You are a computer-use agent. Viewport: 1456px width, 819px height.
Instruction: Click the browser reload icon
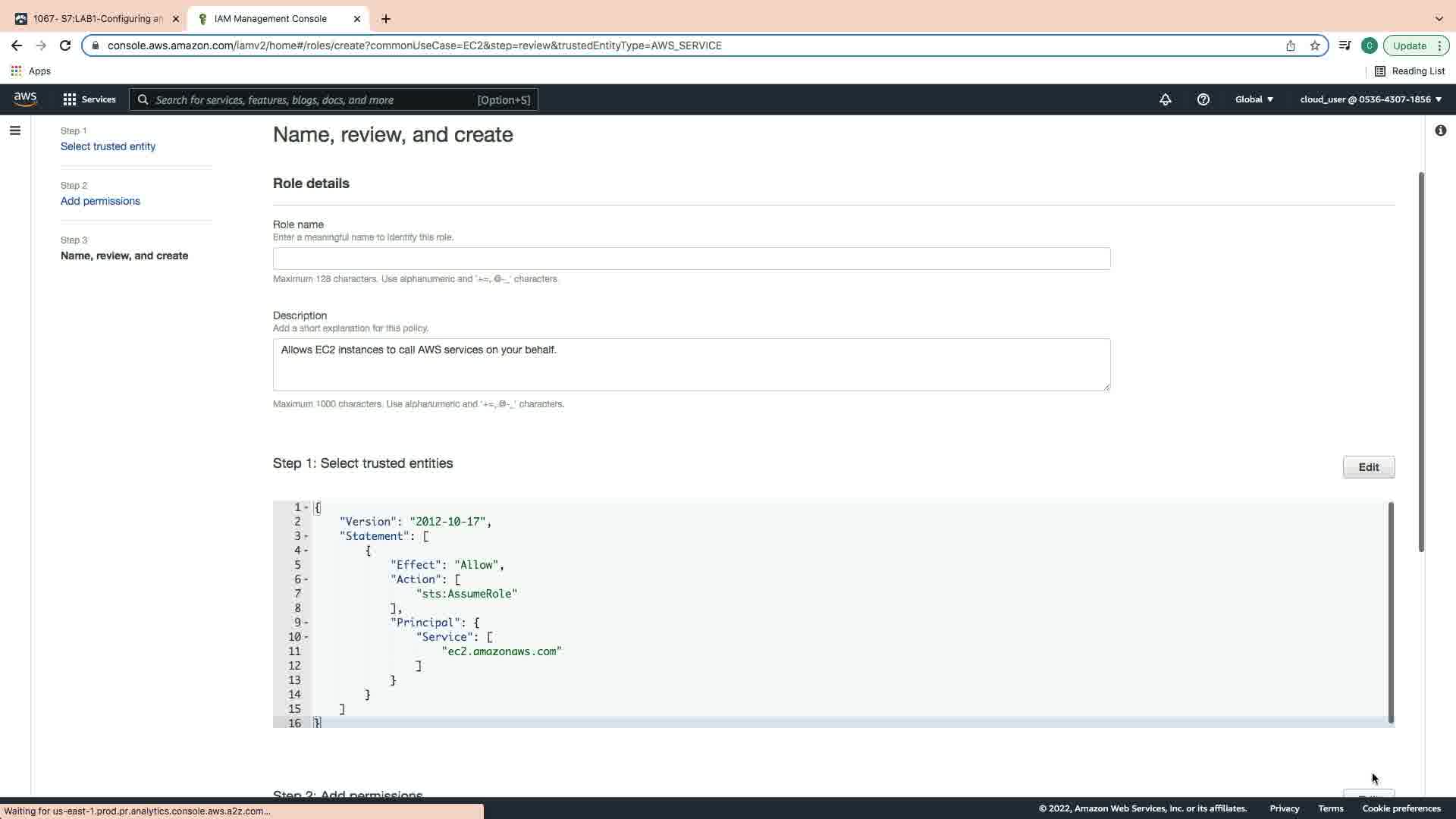[65, 45]
